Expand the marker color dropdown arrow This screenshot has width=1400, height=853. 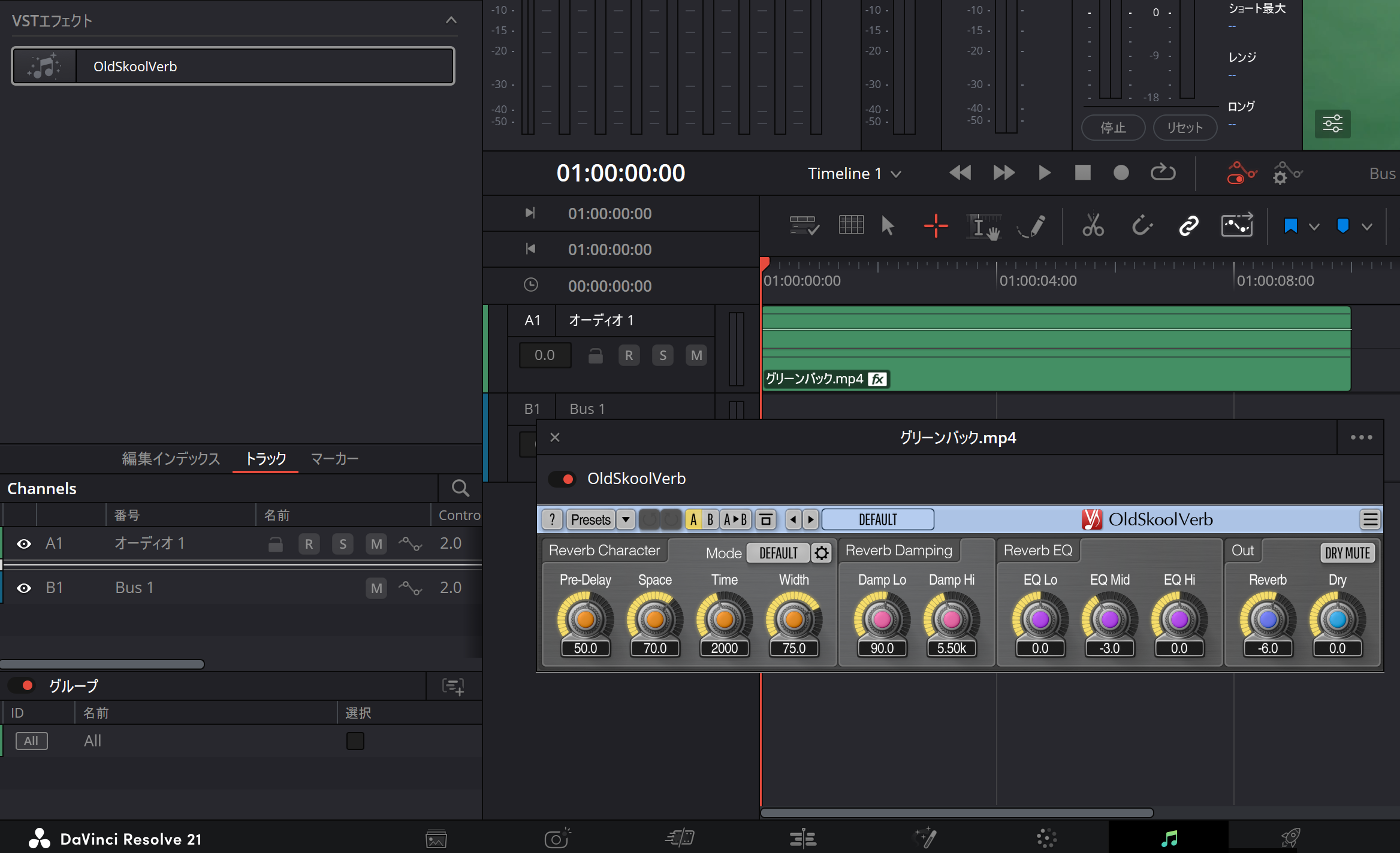pos(1367,226)
